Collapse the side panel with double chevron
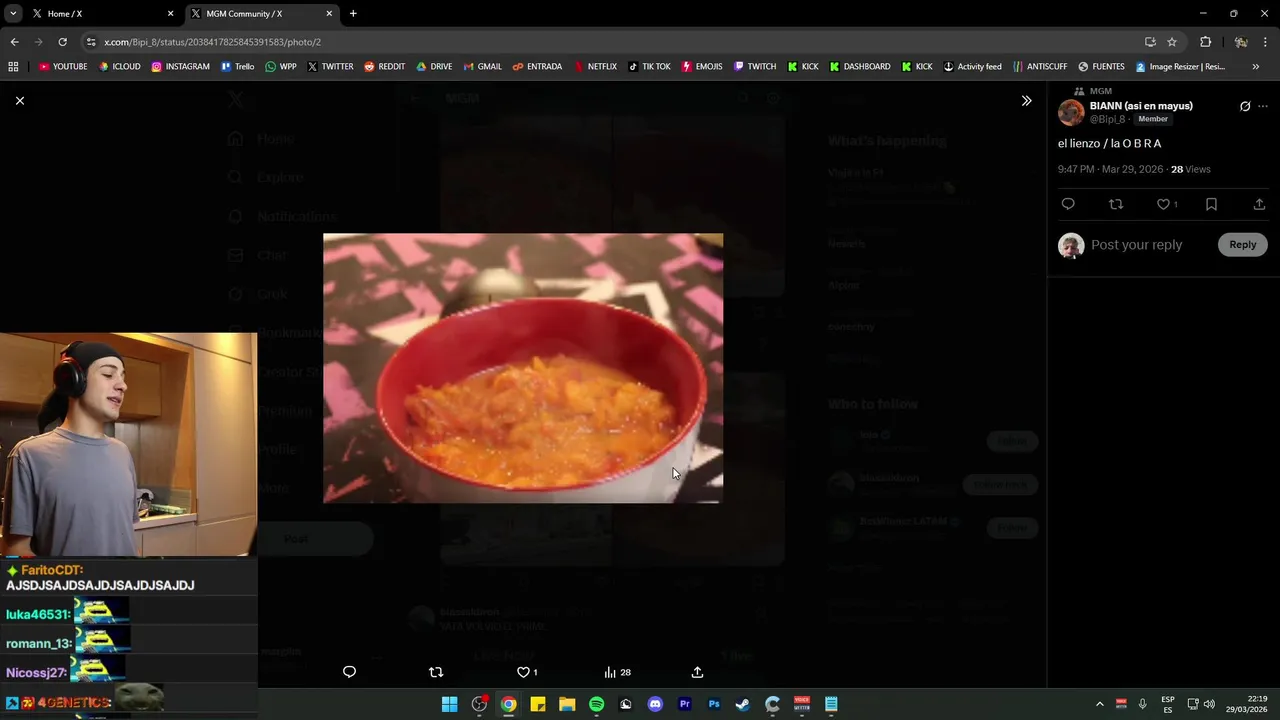Viewport: 1280px width, 720px height. click(x=1026, y=101)
